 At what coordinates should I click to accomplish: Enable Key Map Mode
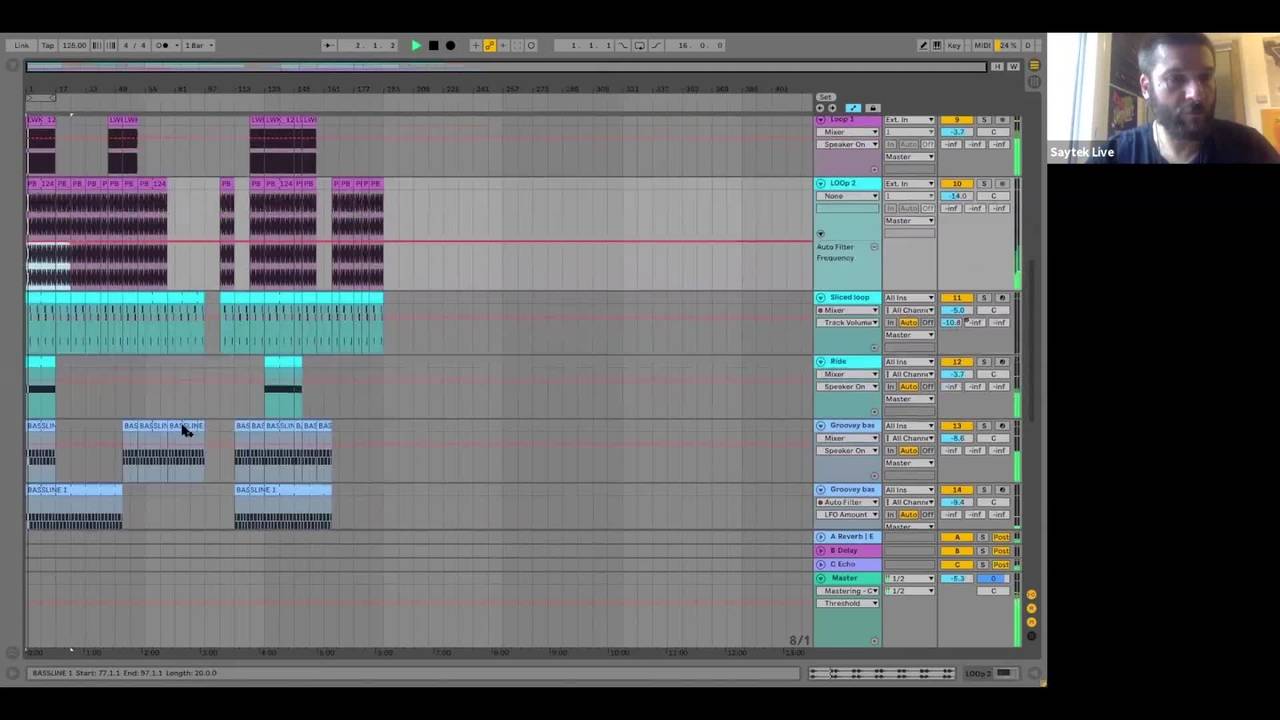[x=954, y=45]
